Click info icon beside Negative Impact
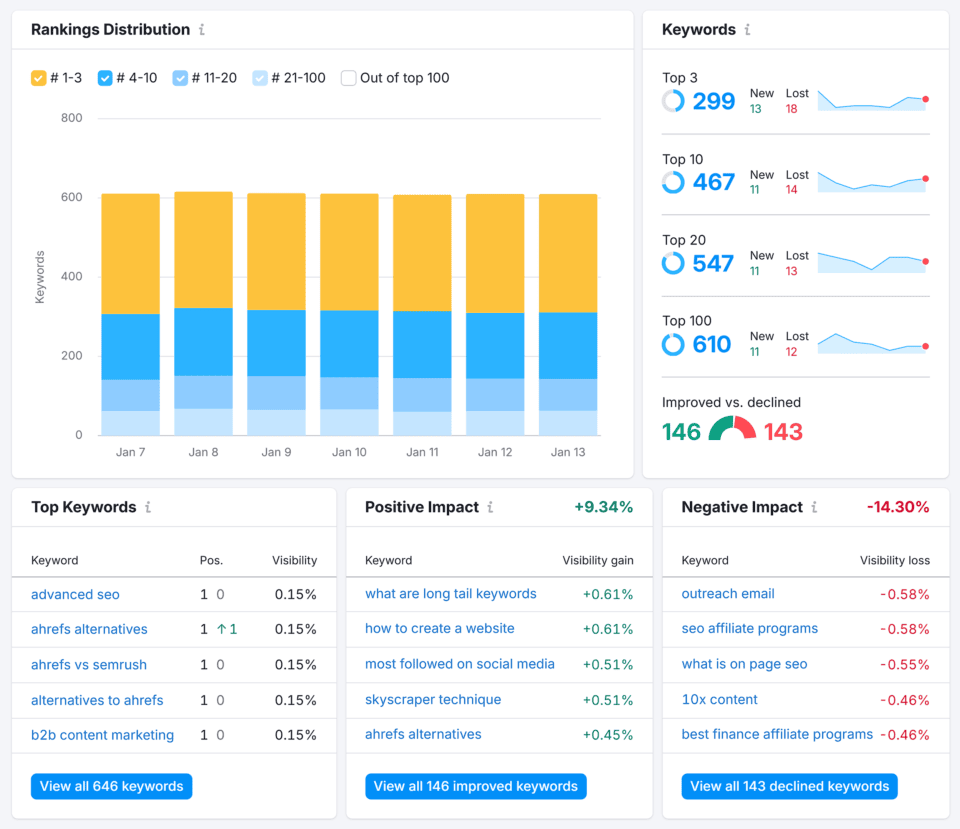The image size is (960, 829). coord(814,507)
